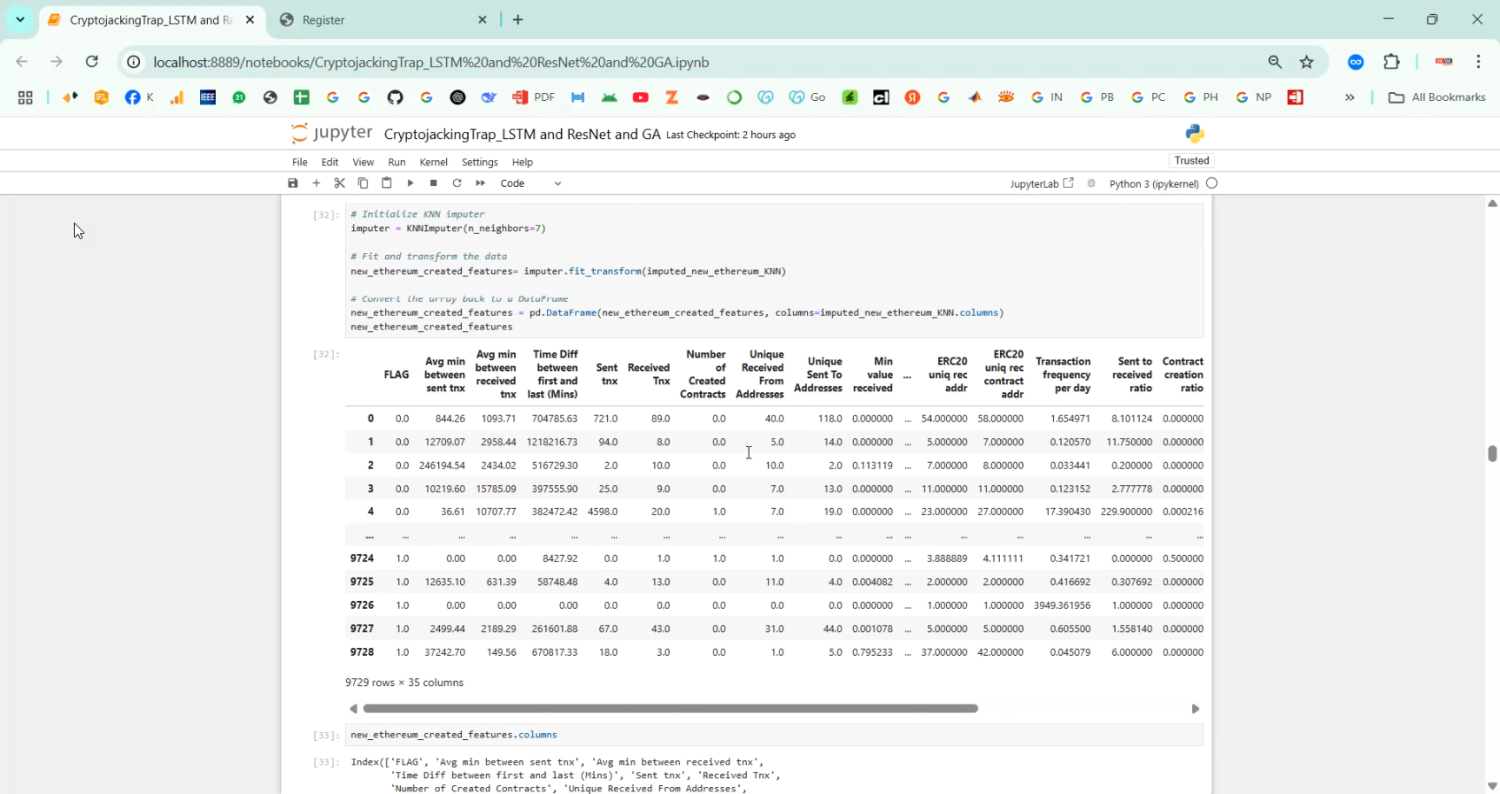Restart kernel and run all cells
The height and width of the screenshot is (794, 1500).
(480, 183)
